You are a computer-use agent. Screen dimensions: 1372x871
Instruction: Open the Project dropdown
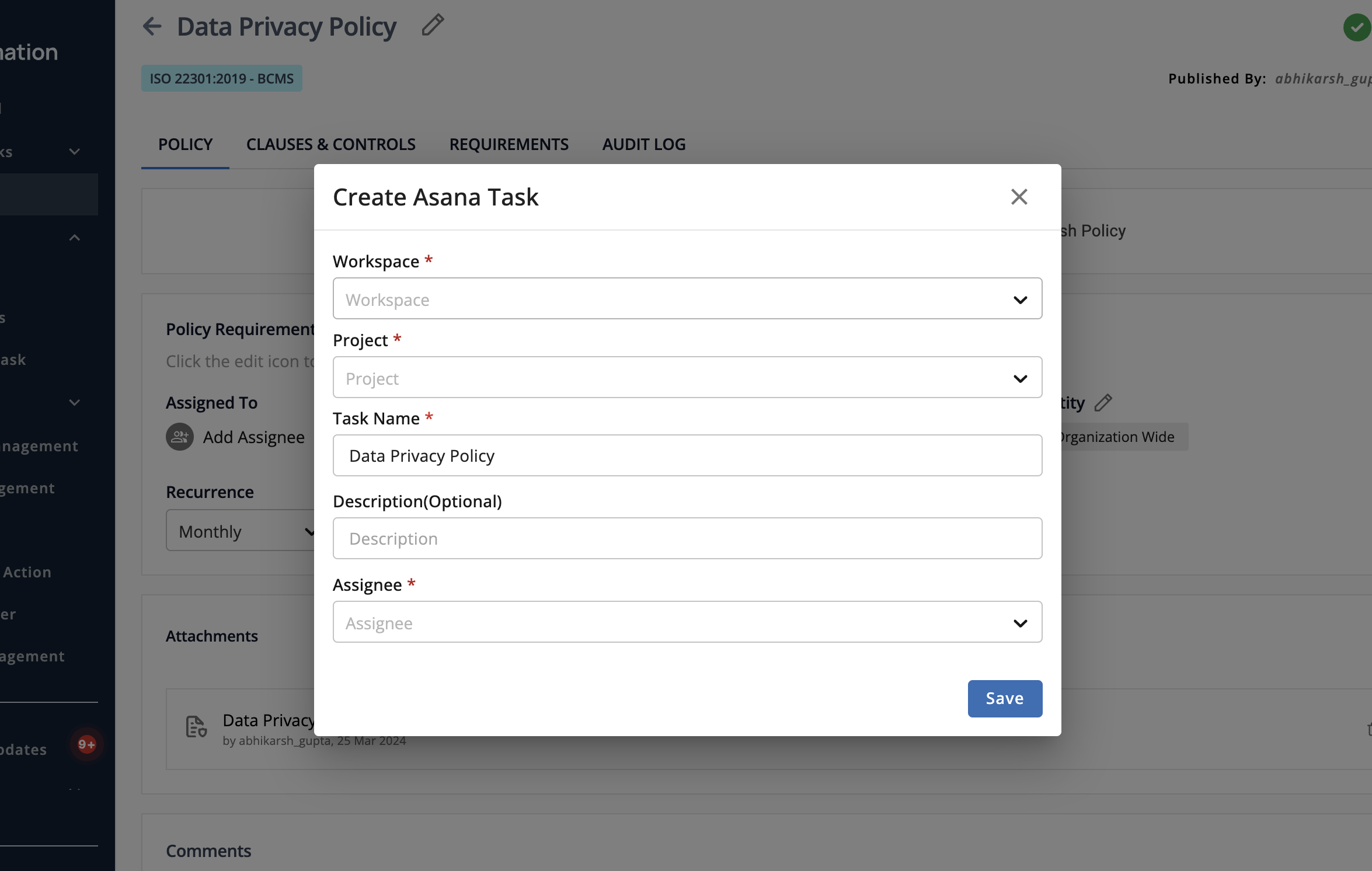click(687, 378)
